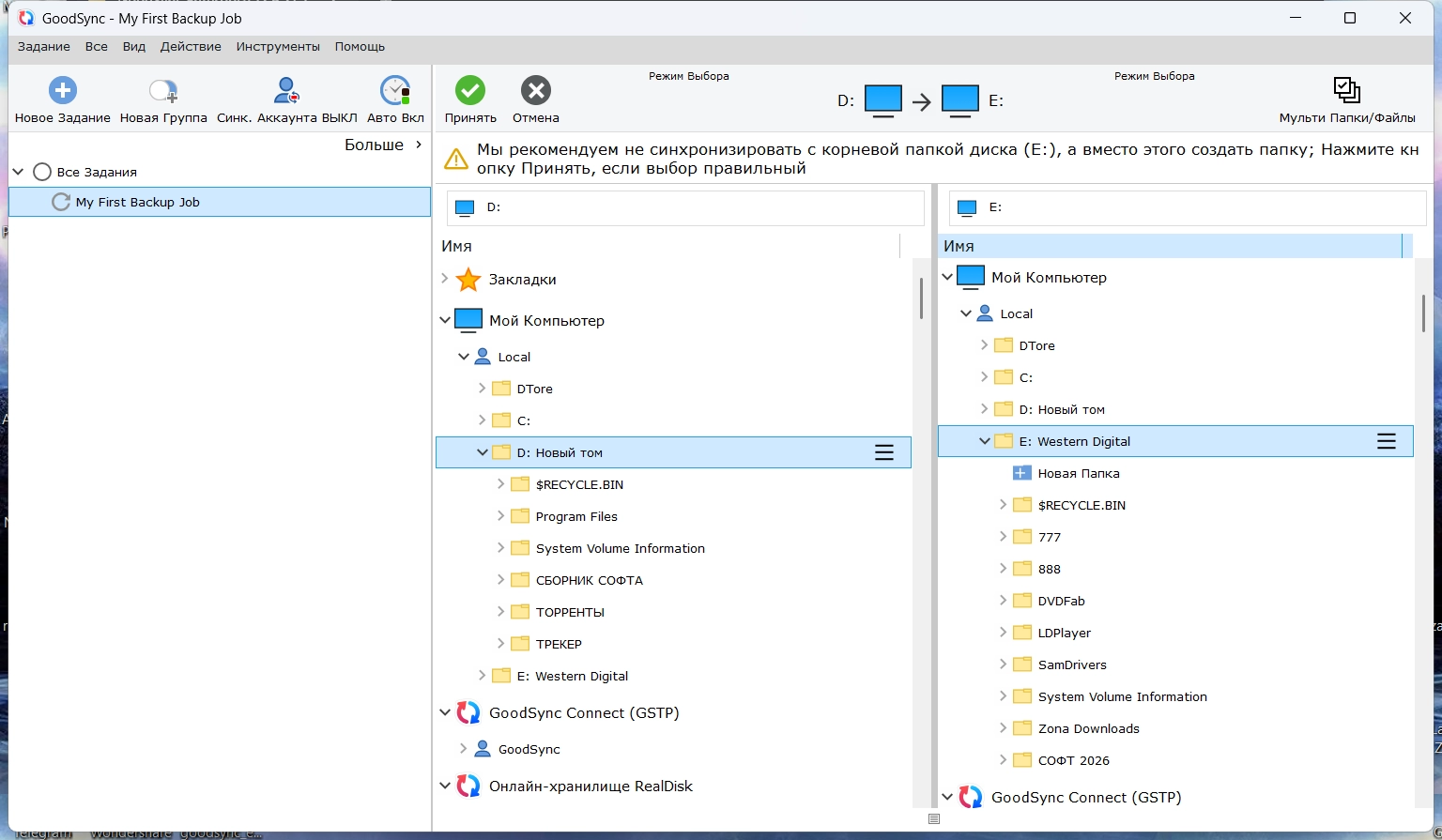Select the Все Задания radio circle
Image resolution: width=1442 pixels, height=840 pixels.
tap(42, 172)
